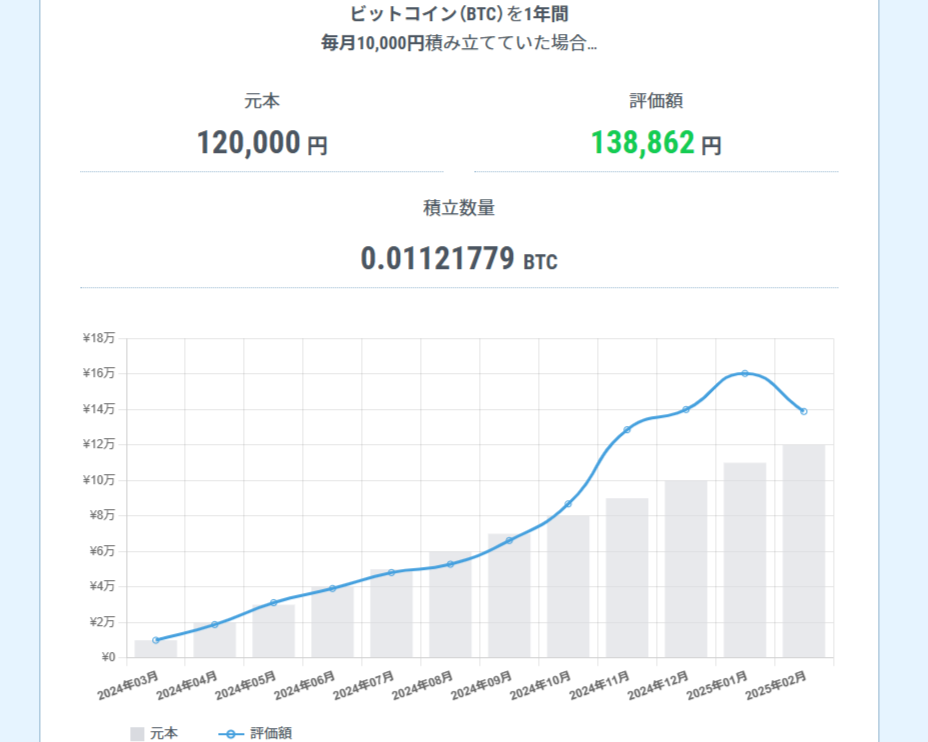The height and width of the screenshot is (742, 928).
Task: Click the 2024年08月 data point on the line
Action: (450, 564)
